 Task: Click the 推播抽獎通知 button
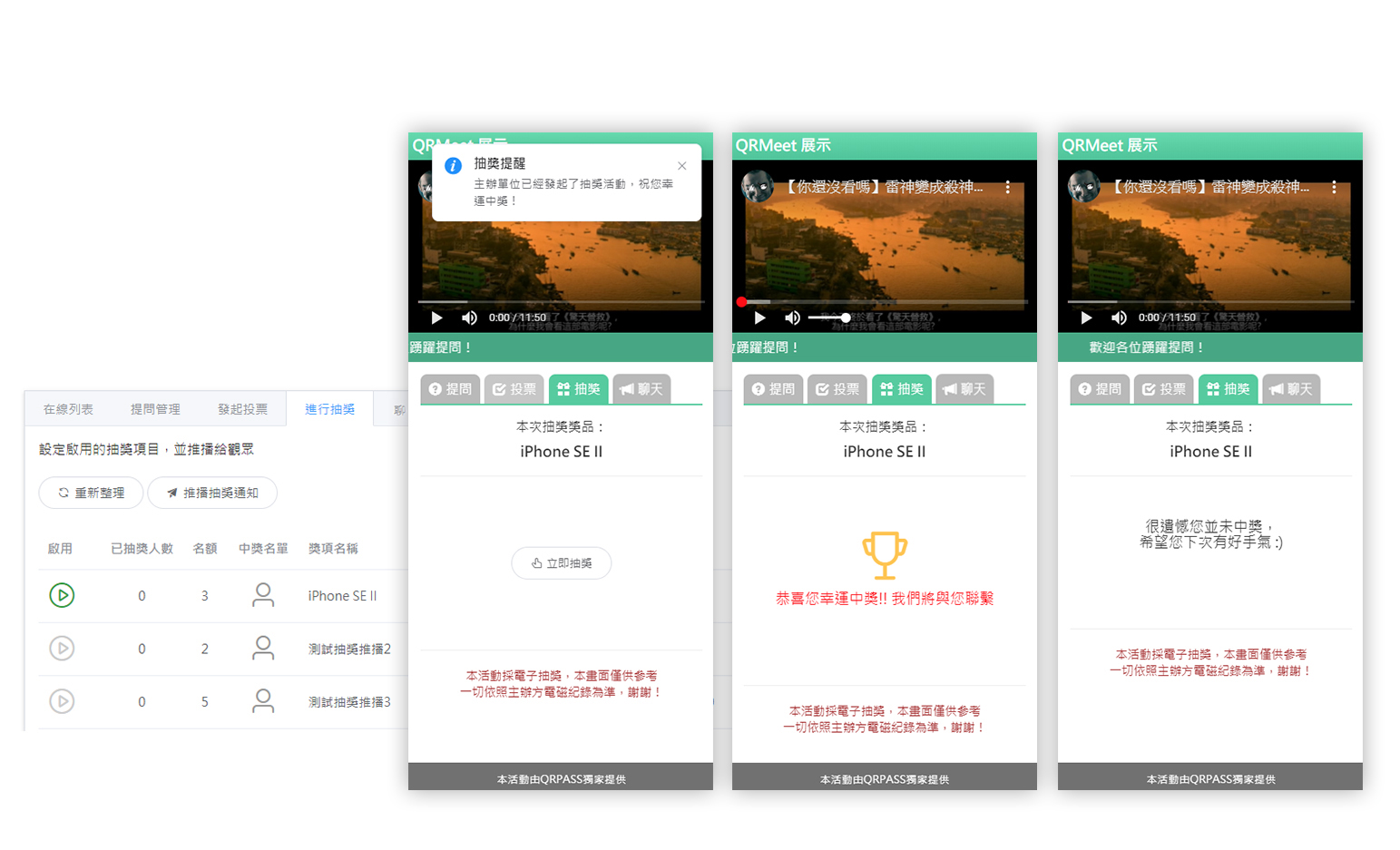pyautogui.click(x=212, y=493)
